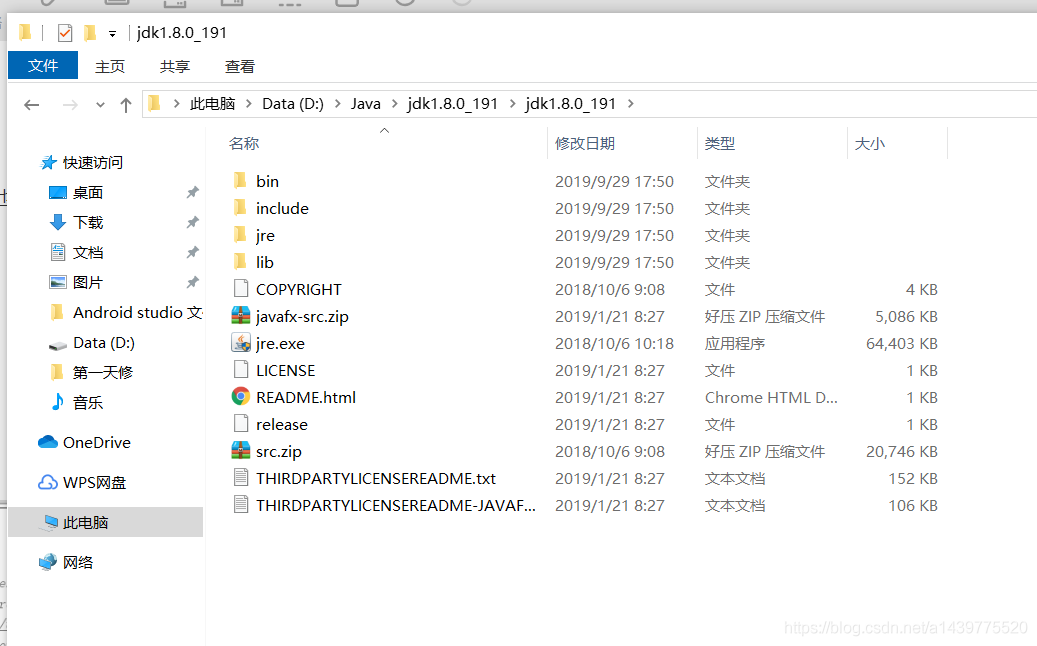Click first jdk1.8.0_191 breadcrumb segment
Screen dimensions: 1037x646
click(452, 104)
